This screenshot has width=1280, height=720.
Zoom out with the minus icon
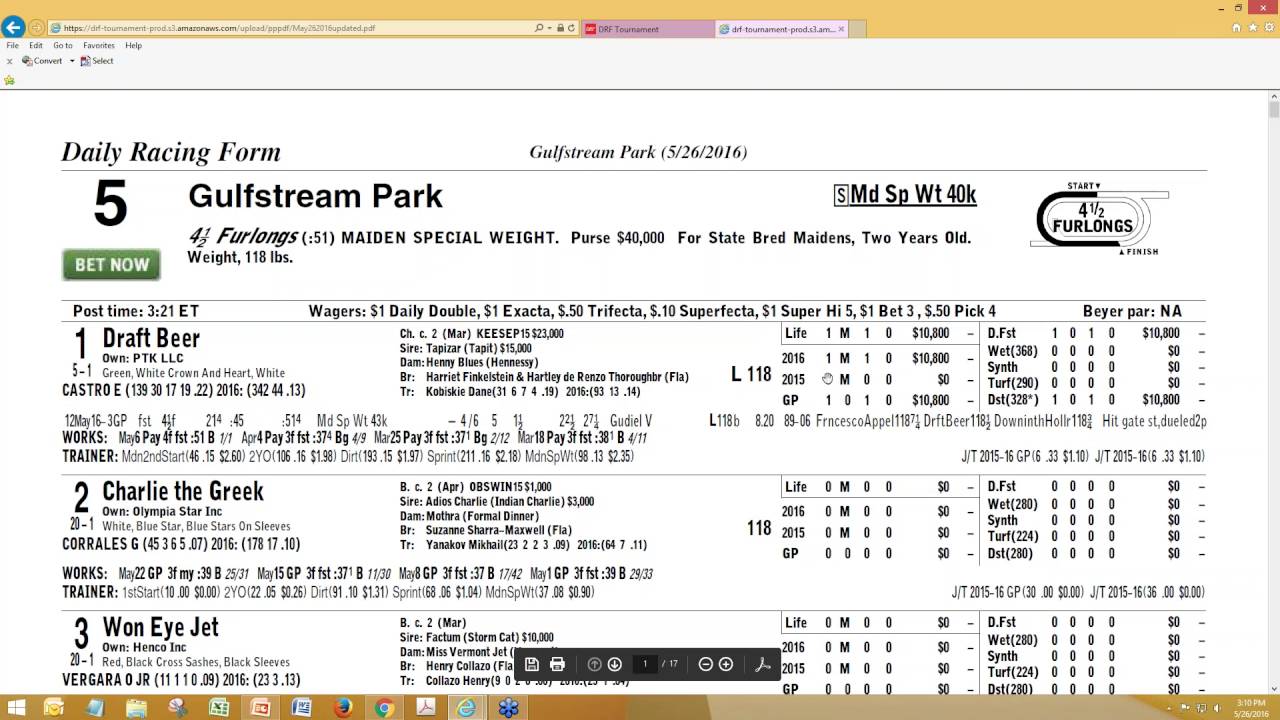(705, 664)
